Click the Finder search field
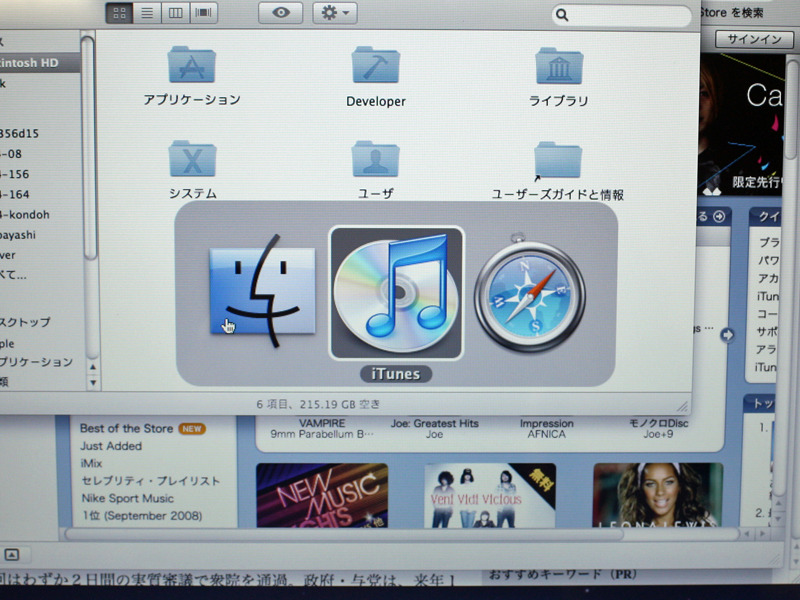 (x=621, y=15)
